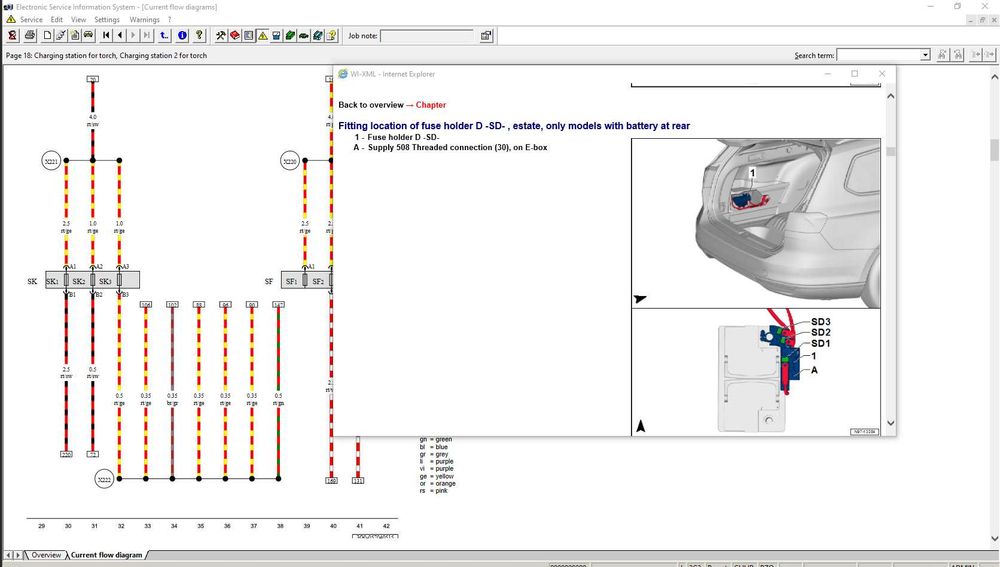Open the Warnings menu
Image resolution: width=1000 pixels, height=567 pixels.
(x=144, y=20)
